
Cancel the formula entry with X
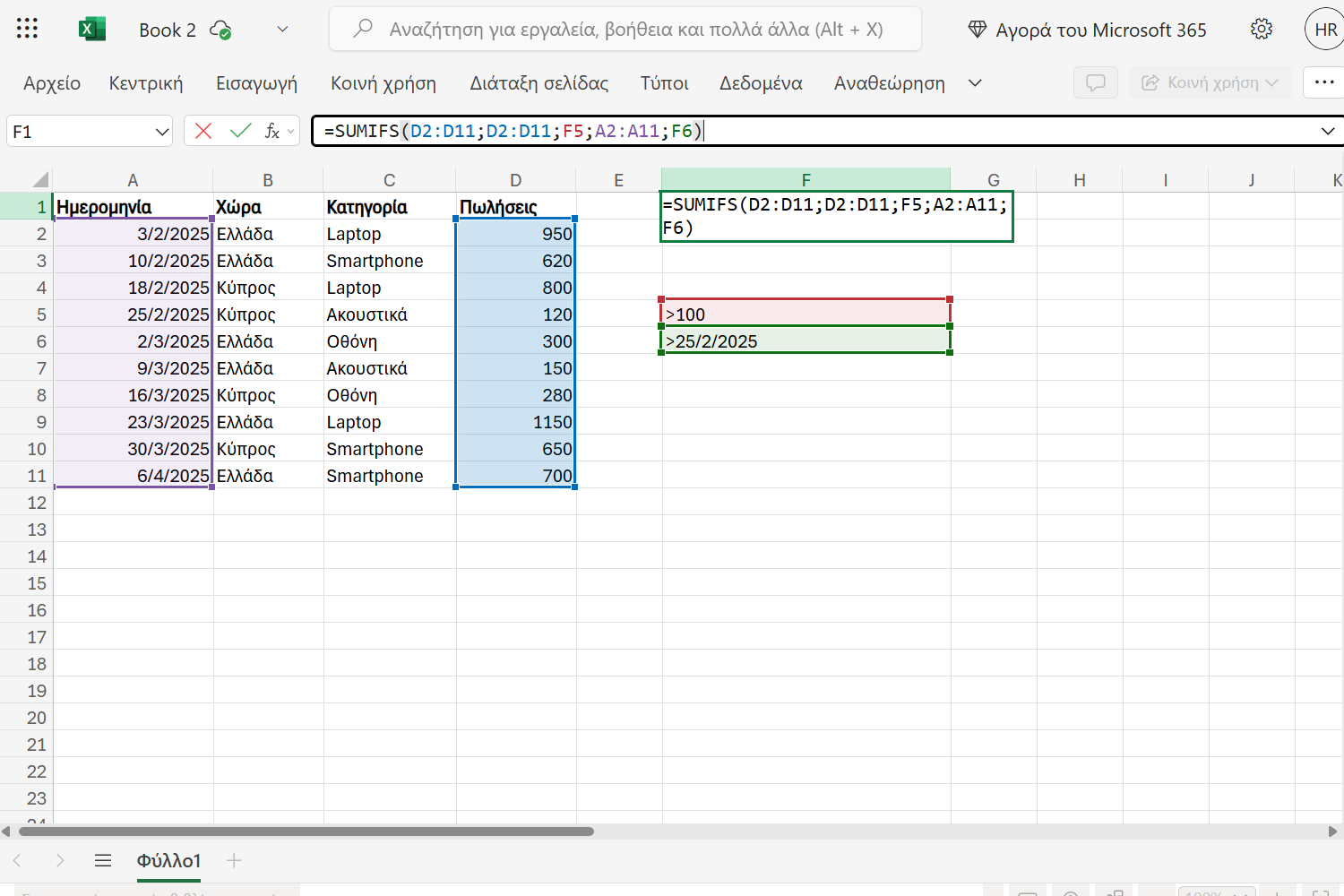pos(203,131)
